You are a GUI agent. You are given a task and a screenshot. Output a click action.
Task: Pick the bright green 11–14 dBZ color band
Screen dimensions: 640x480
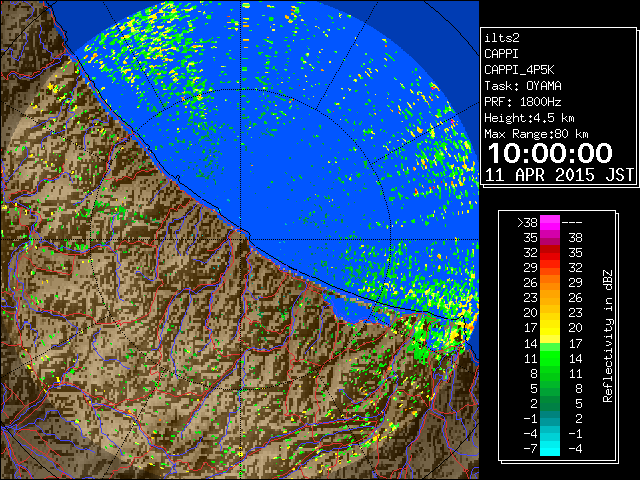[550, 358]
